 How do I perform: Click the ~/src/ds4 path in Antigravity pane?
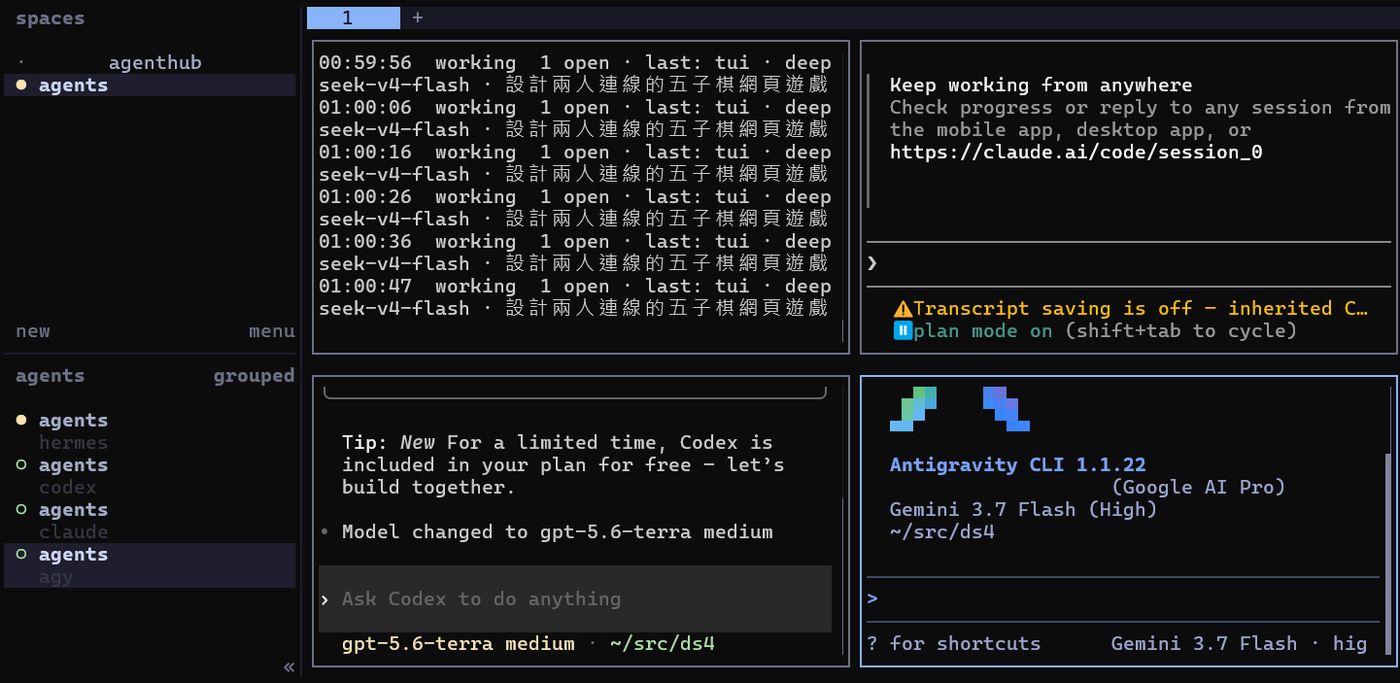pos(942,532)
